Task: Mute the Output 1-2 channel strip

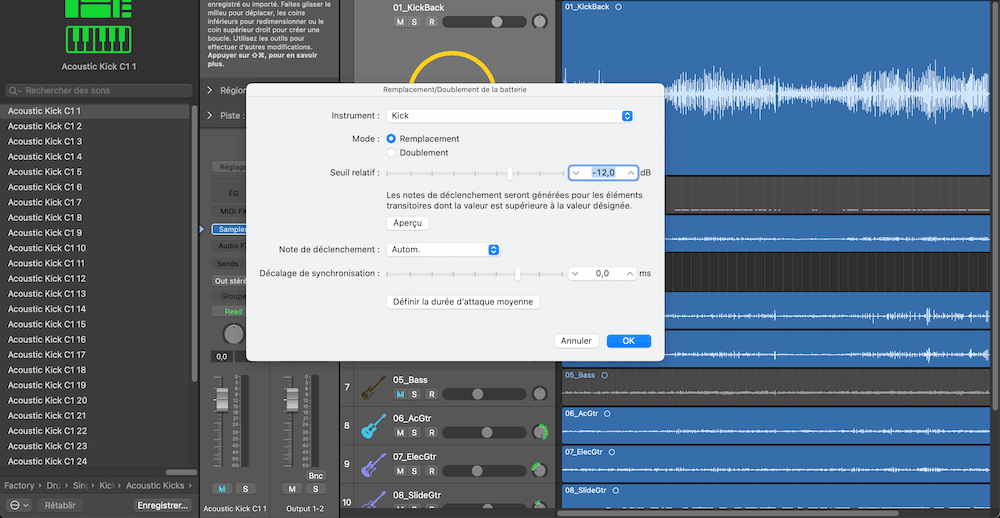Action: click(292, 489)
